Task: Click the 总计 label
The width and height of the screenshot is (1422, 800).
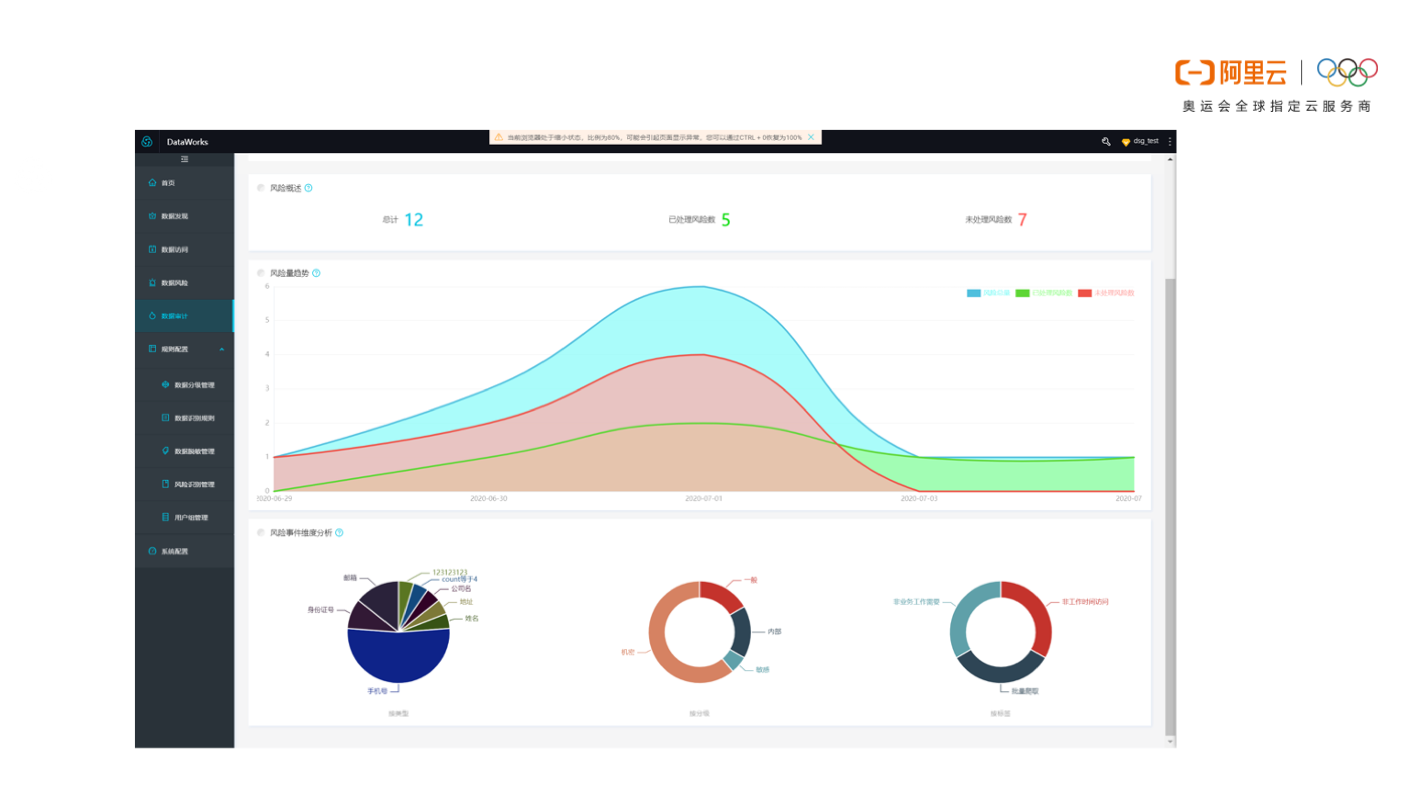Action: pos(390,220)
